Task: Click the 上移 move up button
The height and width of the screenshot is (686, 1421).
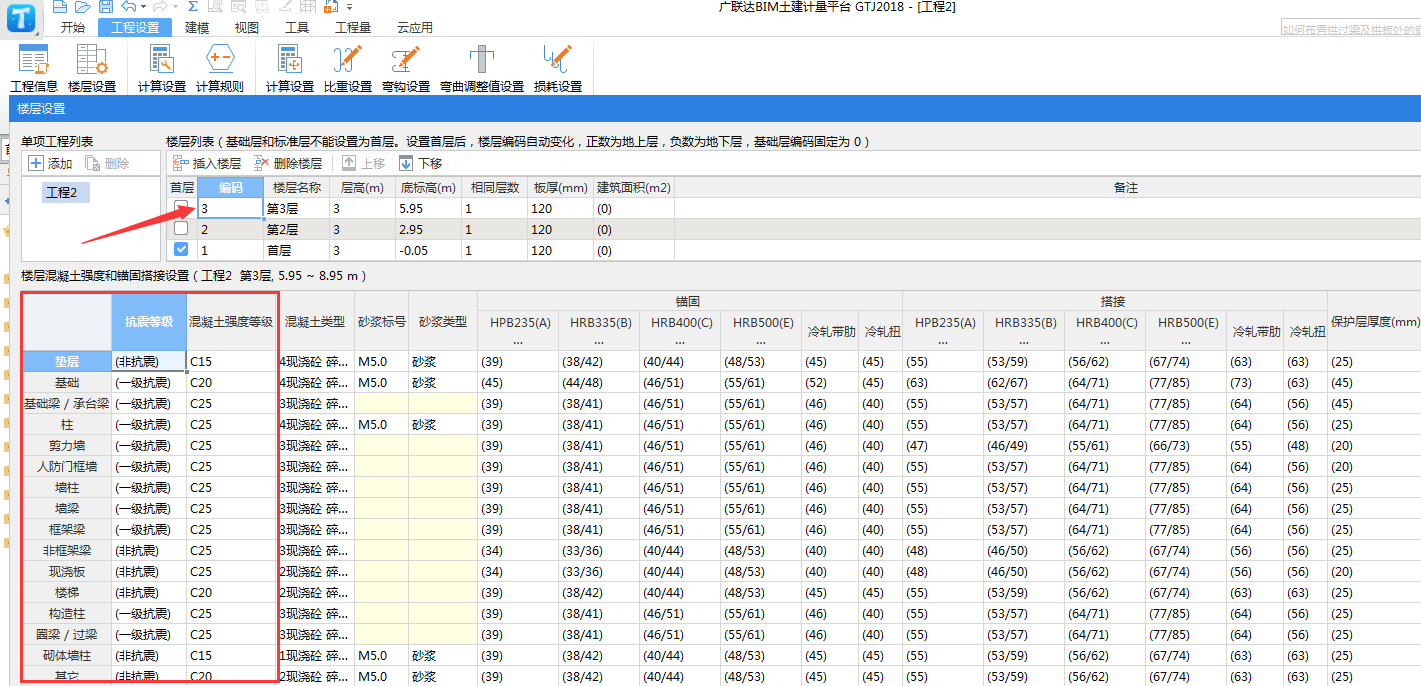Action: click(364, 163)
